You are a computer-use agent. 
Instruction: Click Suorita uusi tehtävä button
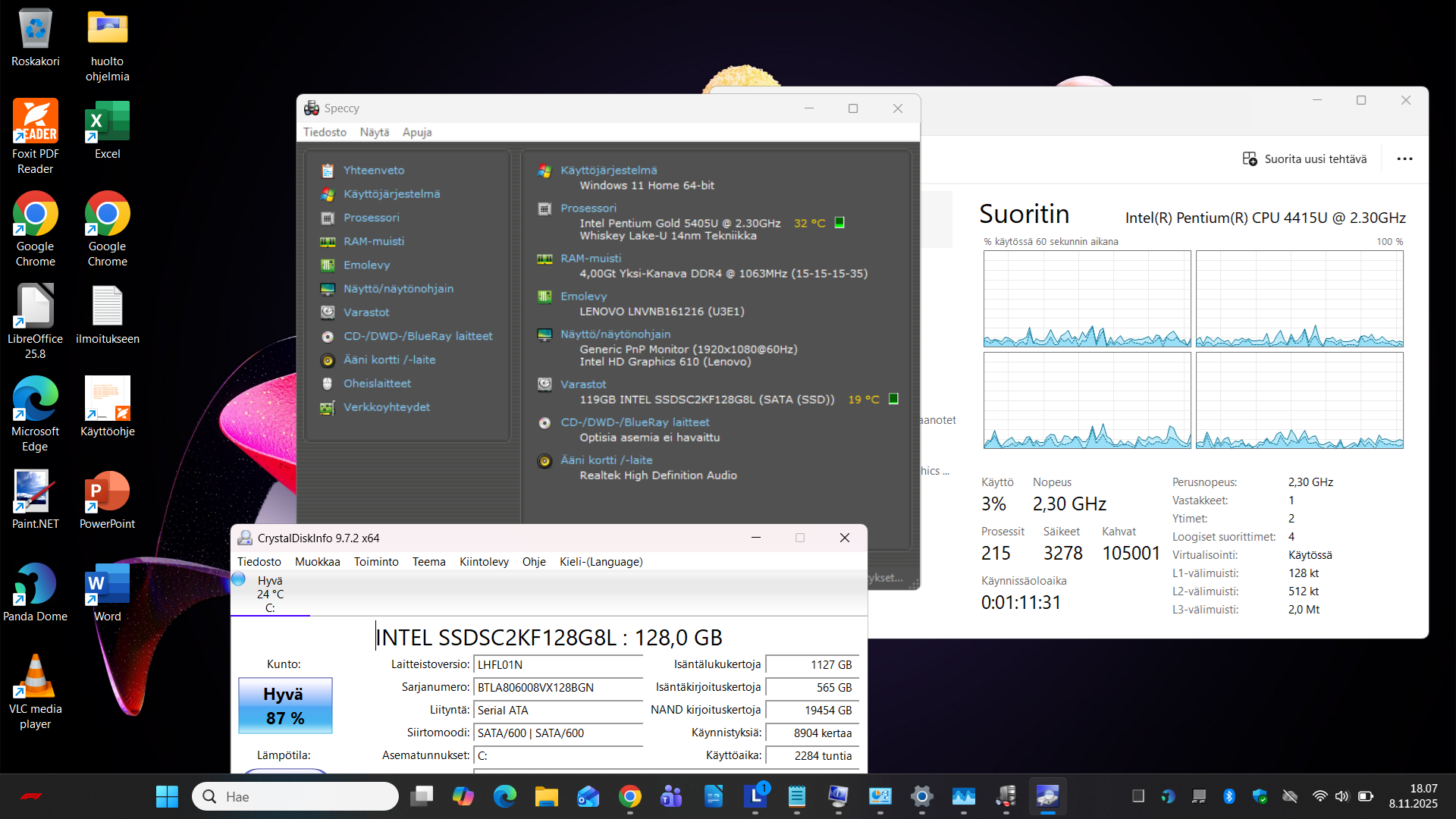point(1304,159)
